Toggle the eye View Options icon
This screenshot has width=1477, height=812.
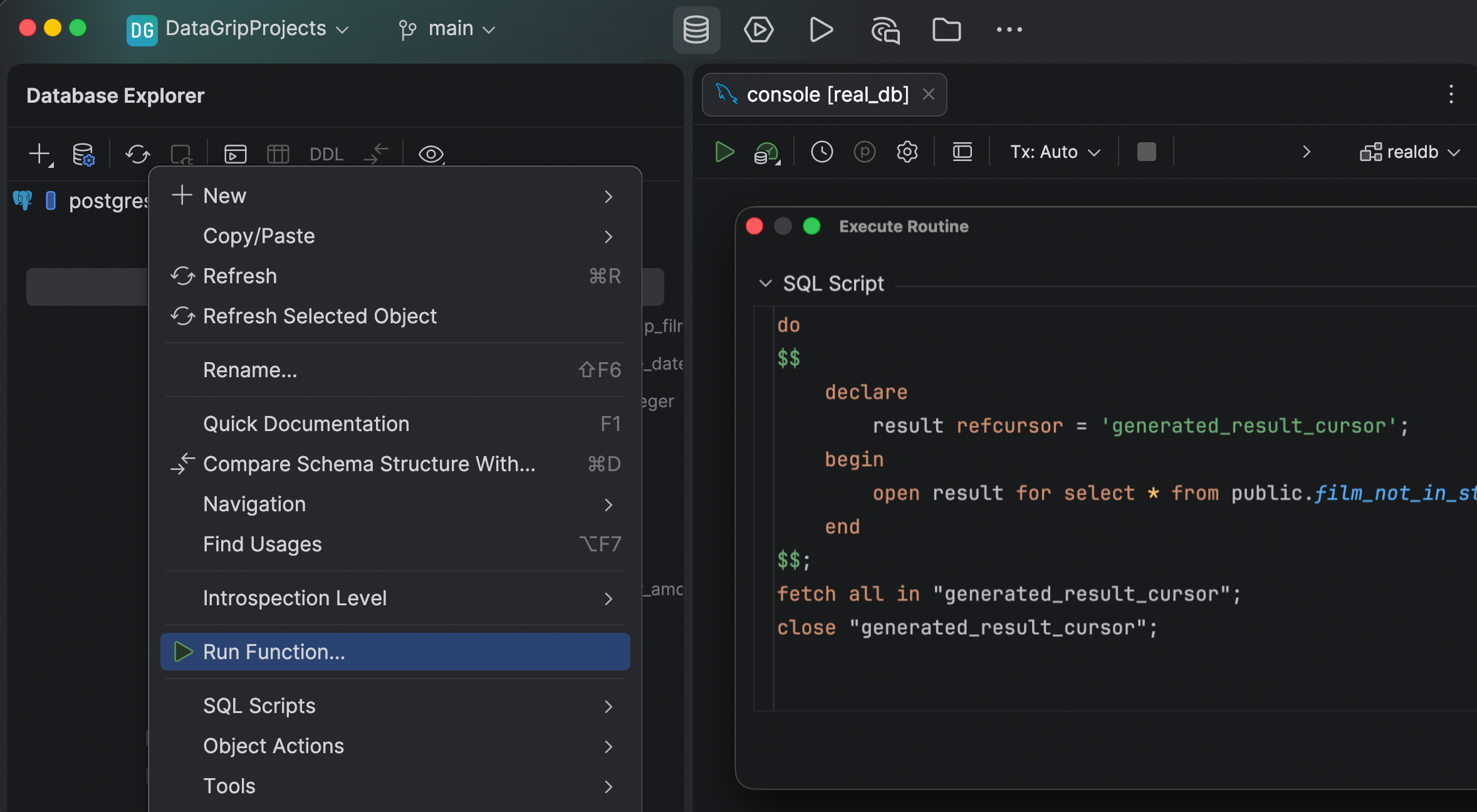431,154
